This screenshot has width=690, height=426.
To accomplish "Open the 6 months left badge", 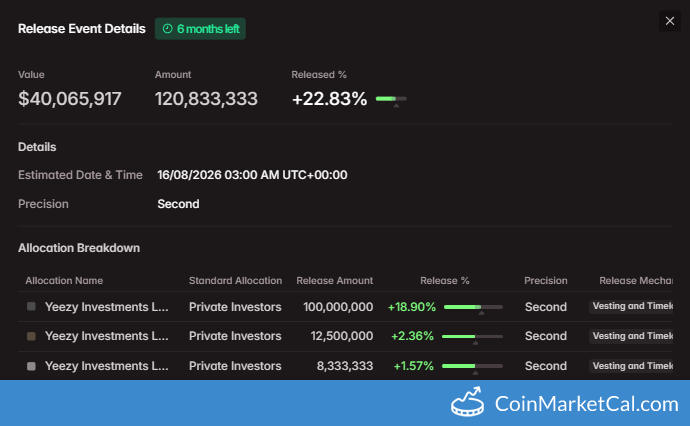I will coord(200,29).
